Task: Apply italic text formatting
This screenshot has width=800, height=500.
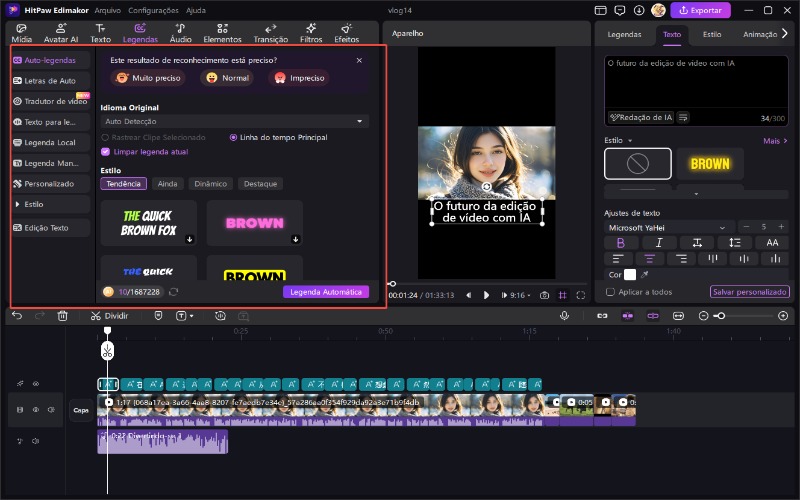Action: click(x=658, y=243)
